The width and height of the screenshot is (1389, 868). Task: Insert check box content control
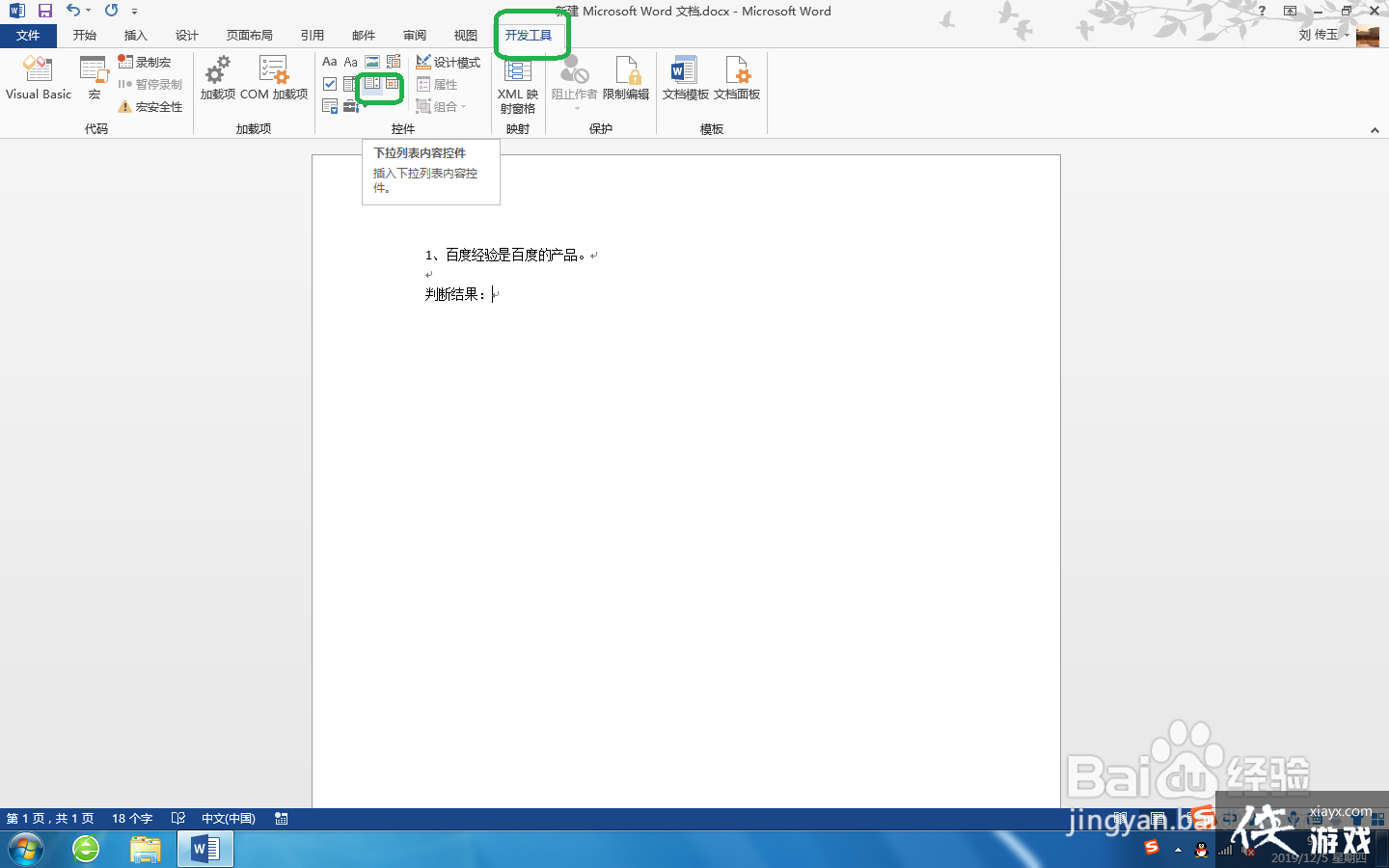click(330, 84)
